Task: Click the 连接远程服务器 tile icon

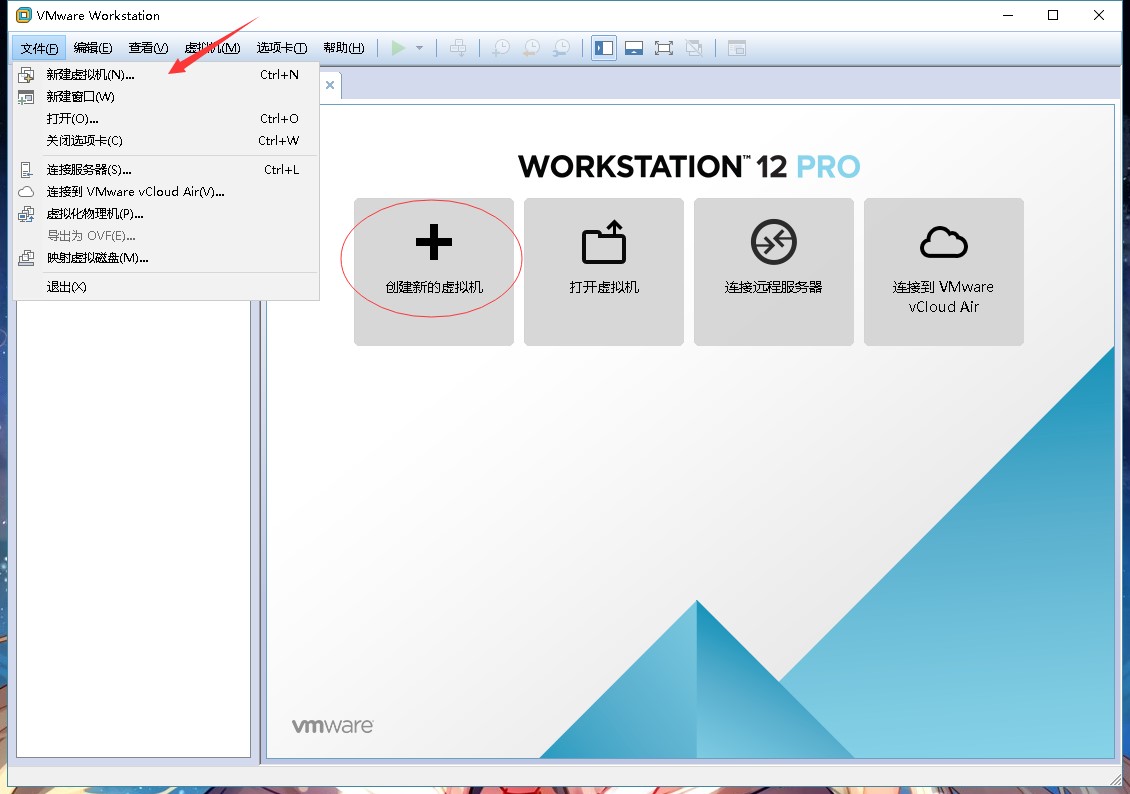Action: (x=773, y=242)
